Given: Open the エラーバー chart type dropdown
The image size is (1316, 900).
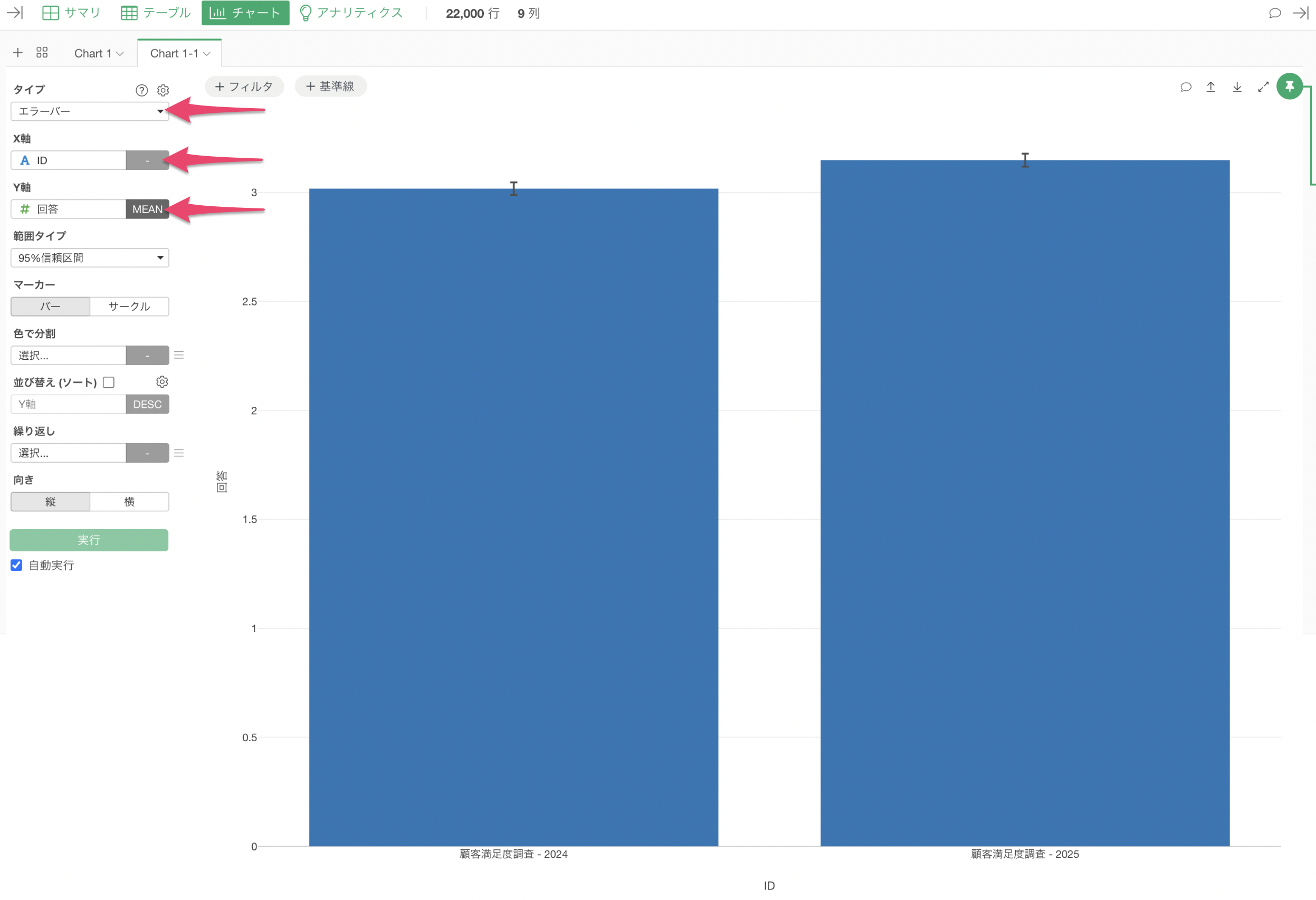Looking at the screenshot, I should coord(90,111).
